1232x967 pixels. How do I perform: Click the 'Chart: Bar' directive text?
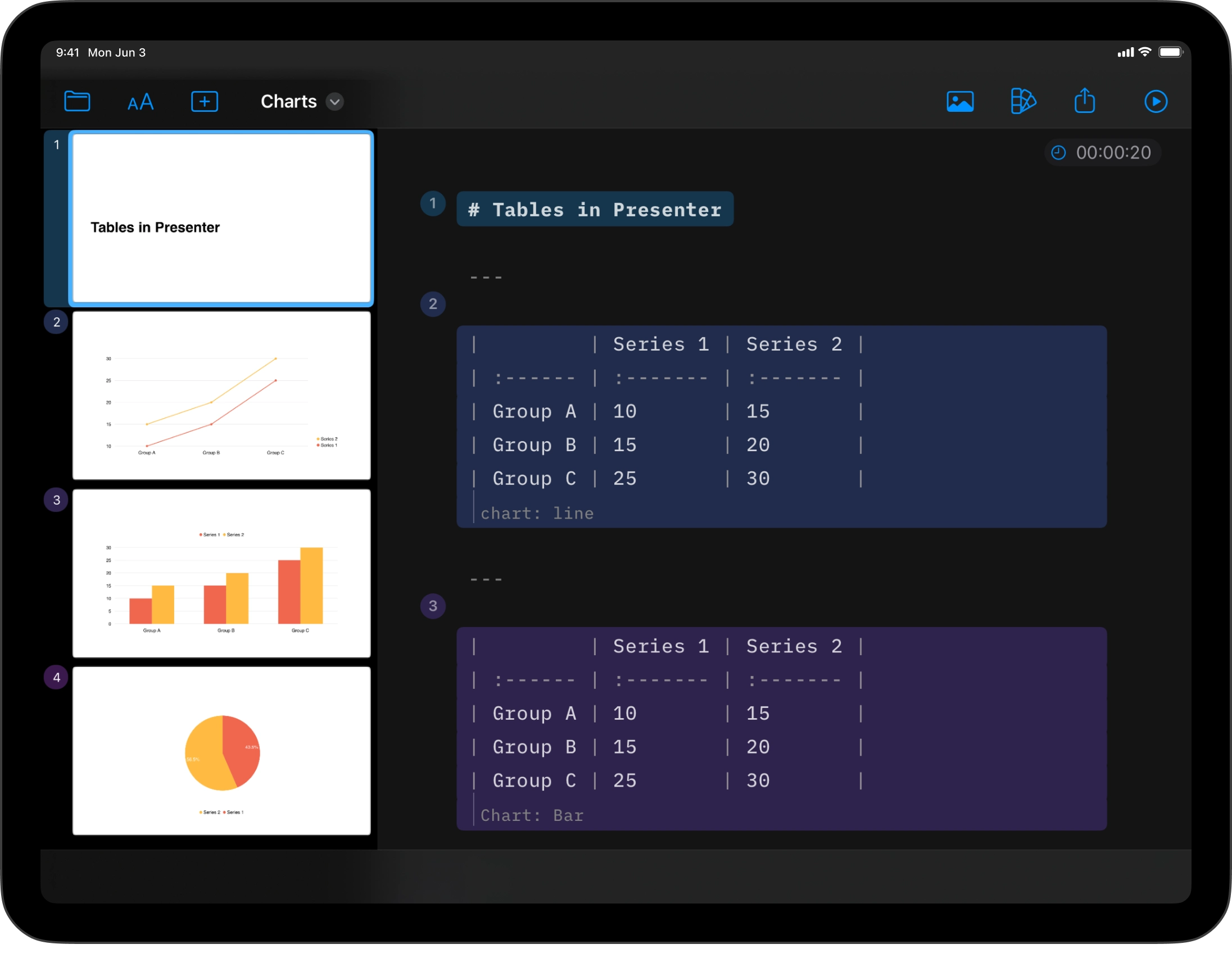pyautogui.click(x=532, y=815)
